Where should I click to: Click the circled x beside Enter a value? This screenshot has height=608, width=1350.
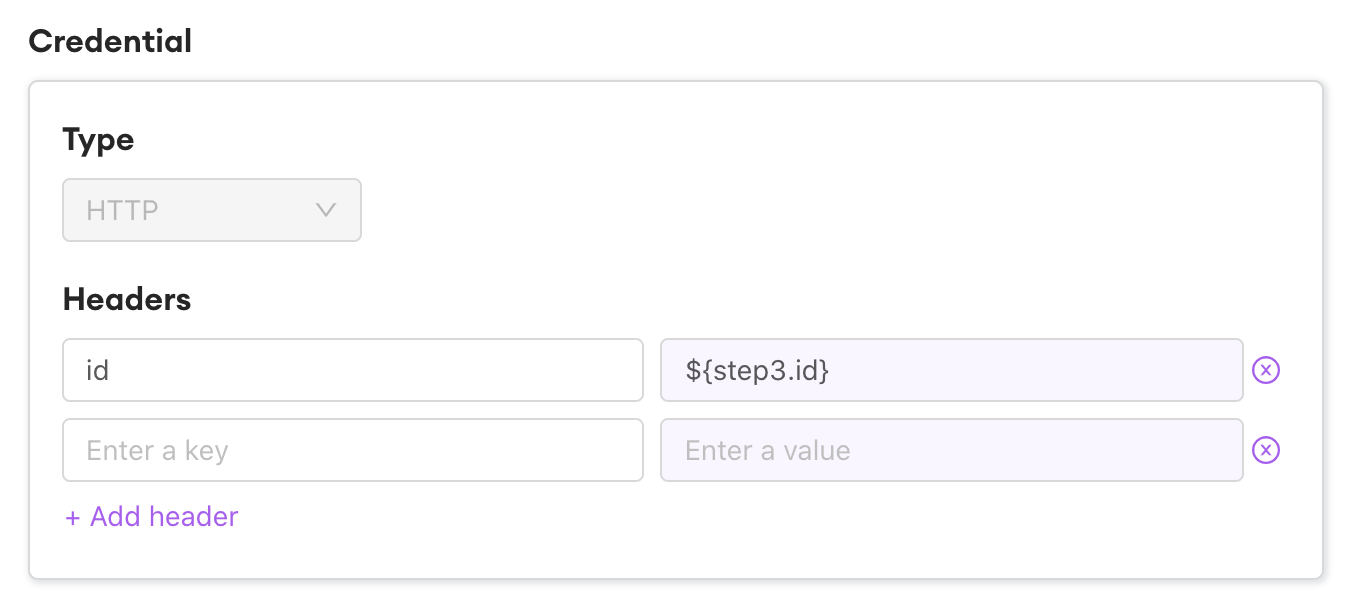click(x=1266, y=451)
